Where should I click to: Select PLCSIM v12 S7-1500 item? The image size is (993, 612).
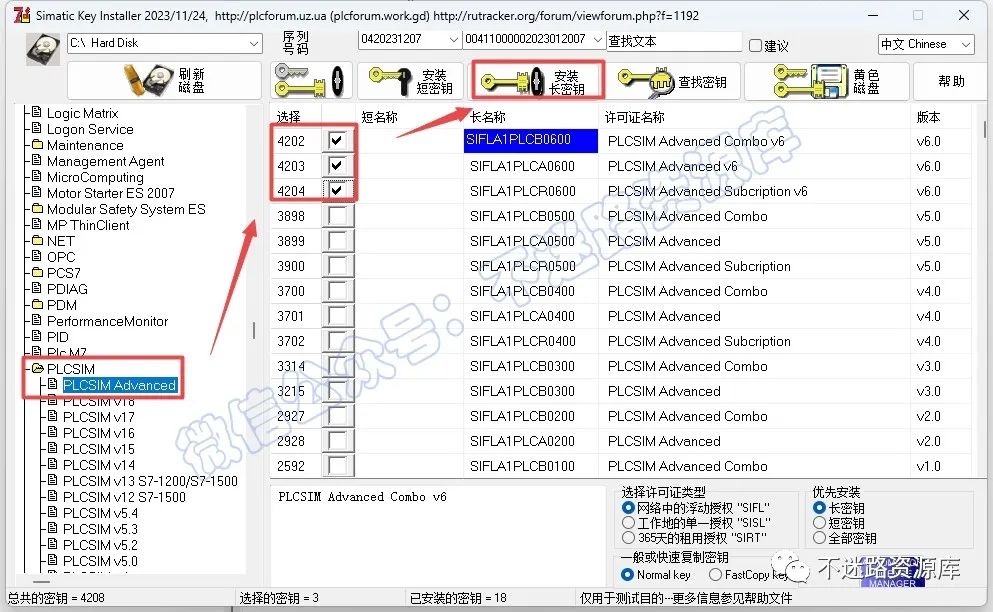coord(124,497)
